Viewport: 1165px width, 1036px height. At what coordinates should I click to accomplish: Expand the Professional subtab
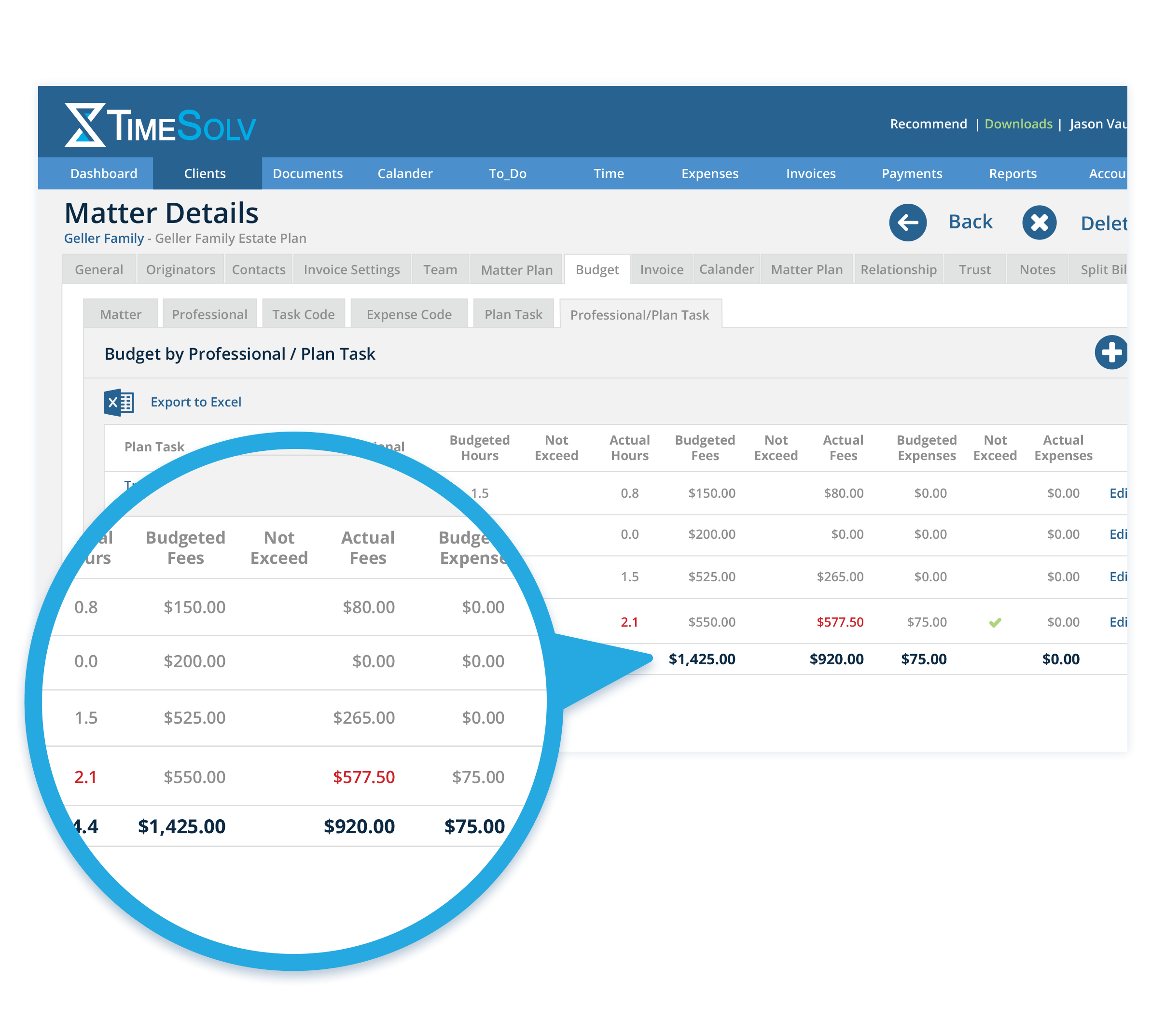coord(210,314)
